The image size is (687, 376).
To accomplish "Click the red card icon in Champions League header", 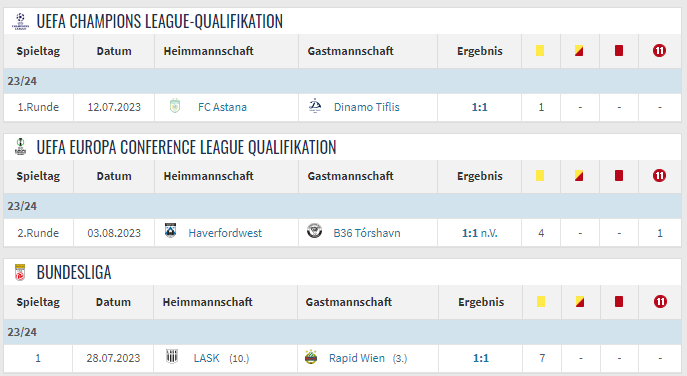I will [x=619, y=50].
